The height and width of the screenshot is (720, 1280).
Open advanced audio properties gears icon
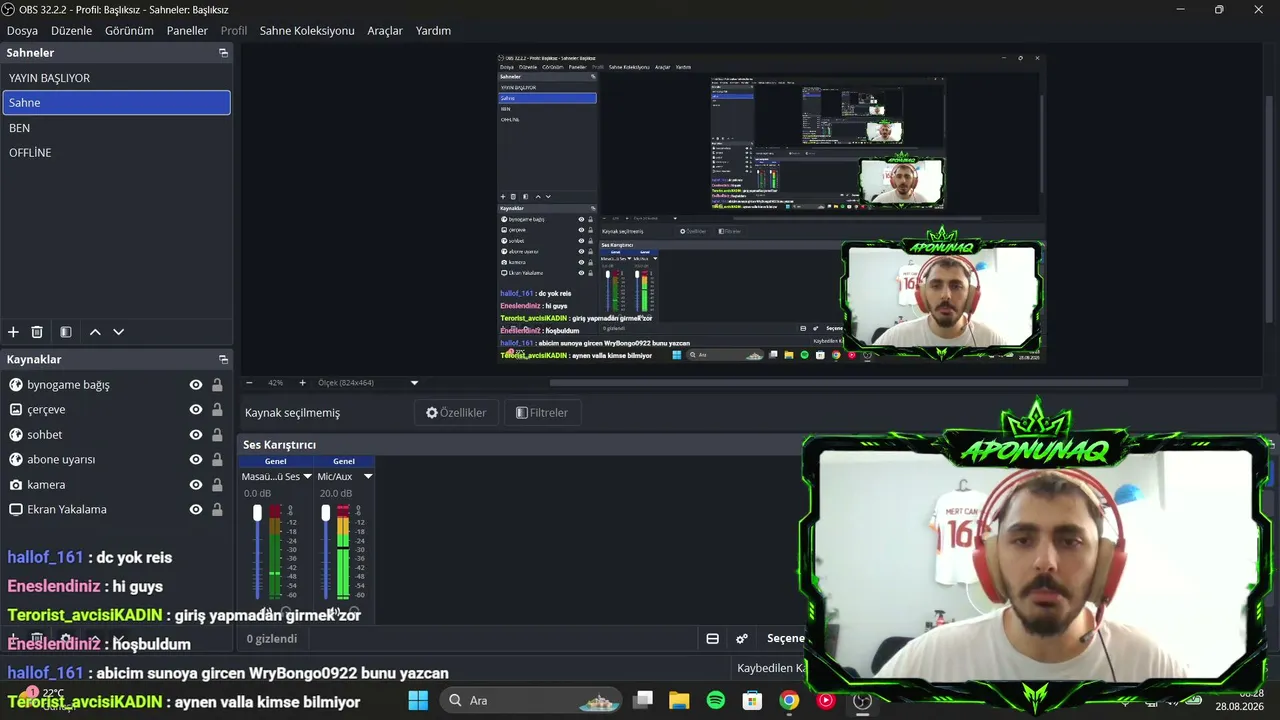click(x=742, y=639)
